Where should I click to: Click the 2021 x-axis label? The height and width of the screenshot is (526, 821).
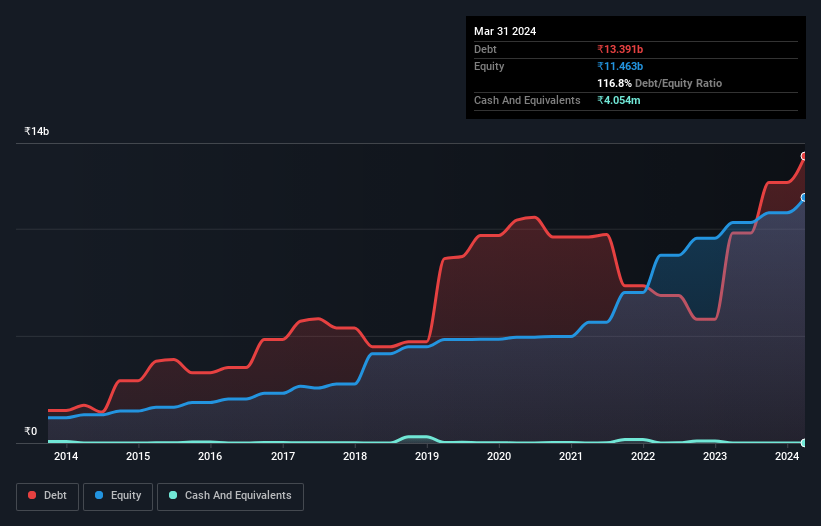[571, 456]
